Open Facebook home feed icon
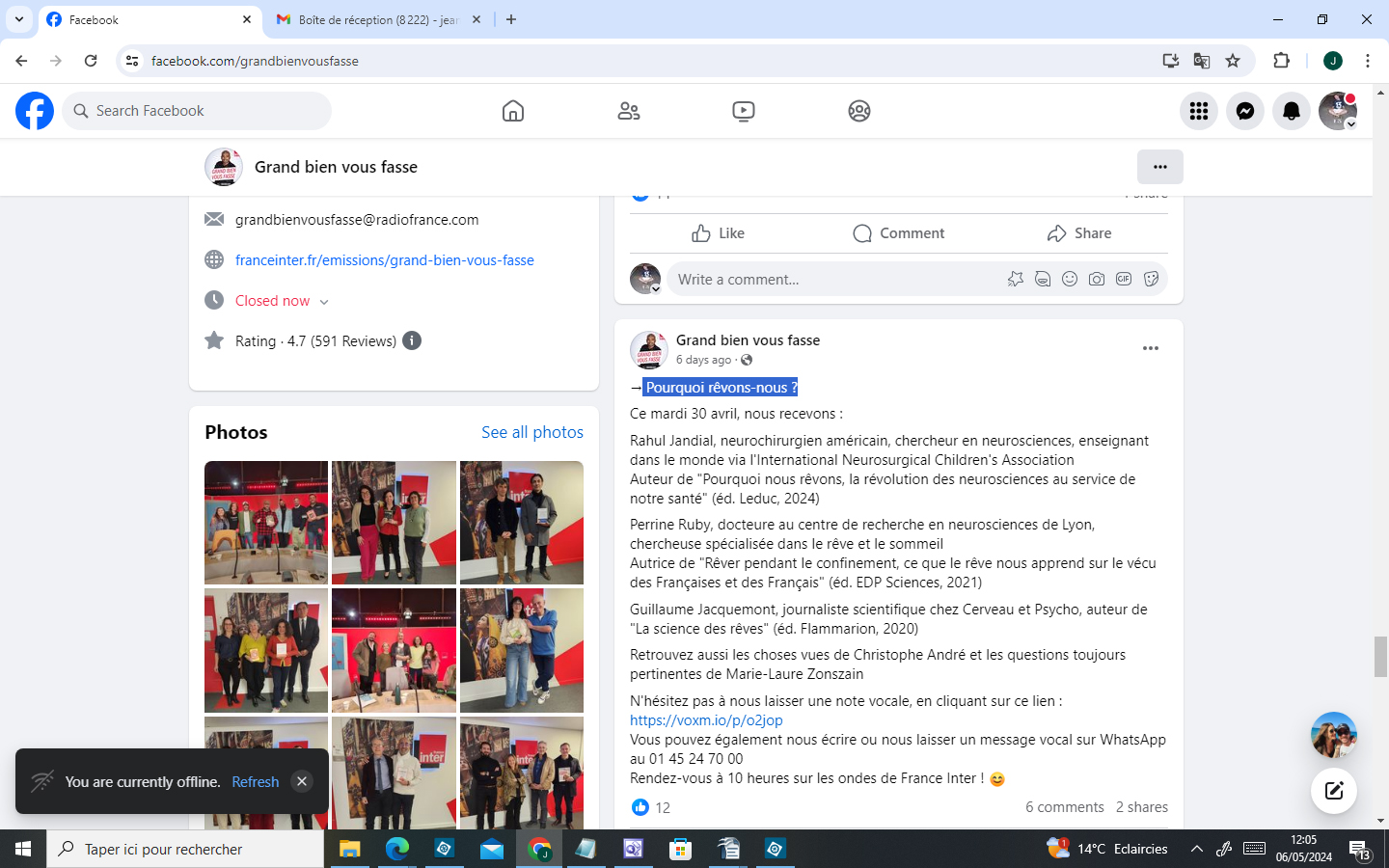Screen dimensions: 1389x868 point(513,111)
